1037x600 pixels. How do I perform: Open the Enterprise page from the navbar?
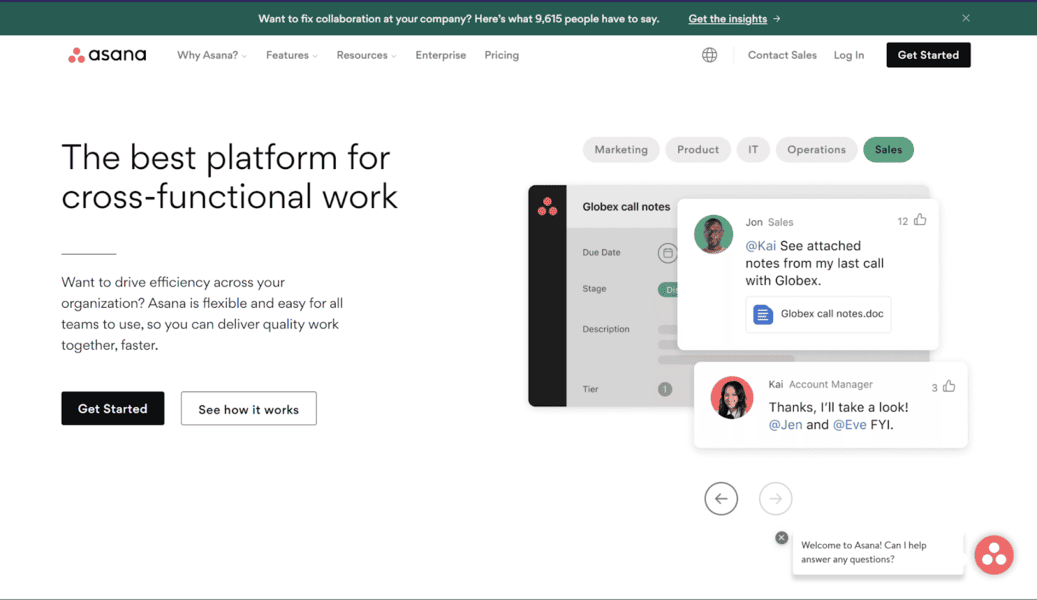pyautogui.click(x=440, y=55)
